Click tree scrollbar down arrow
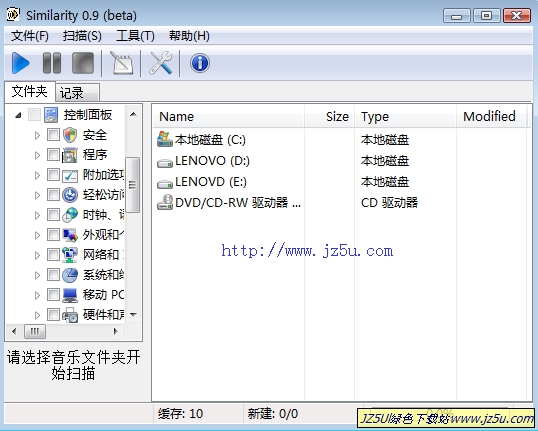This screenshot has width=538, height=431. coord(133,314)
